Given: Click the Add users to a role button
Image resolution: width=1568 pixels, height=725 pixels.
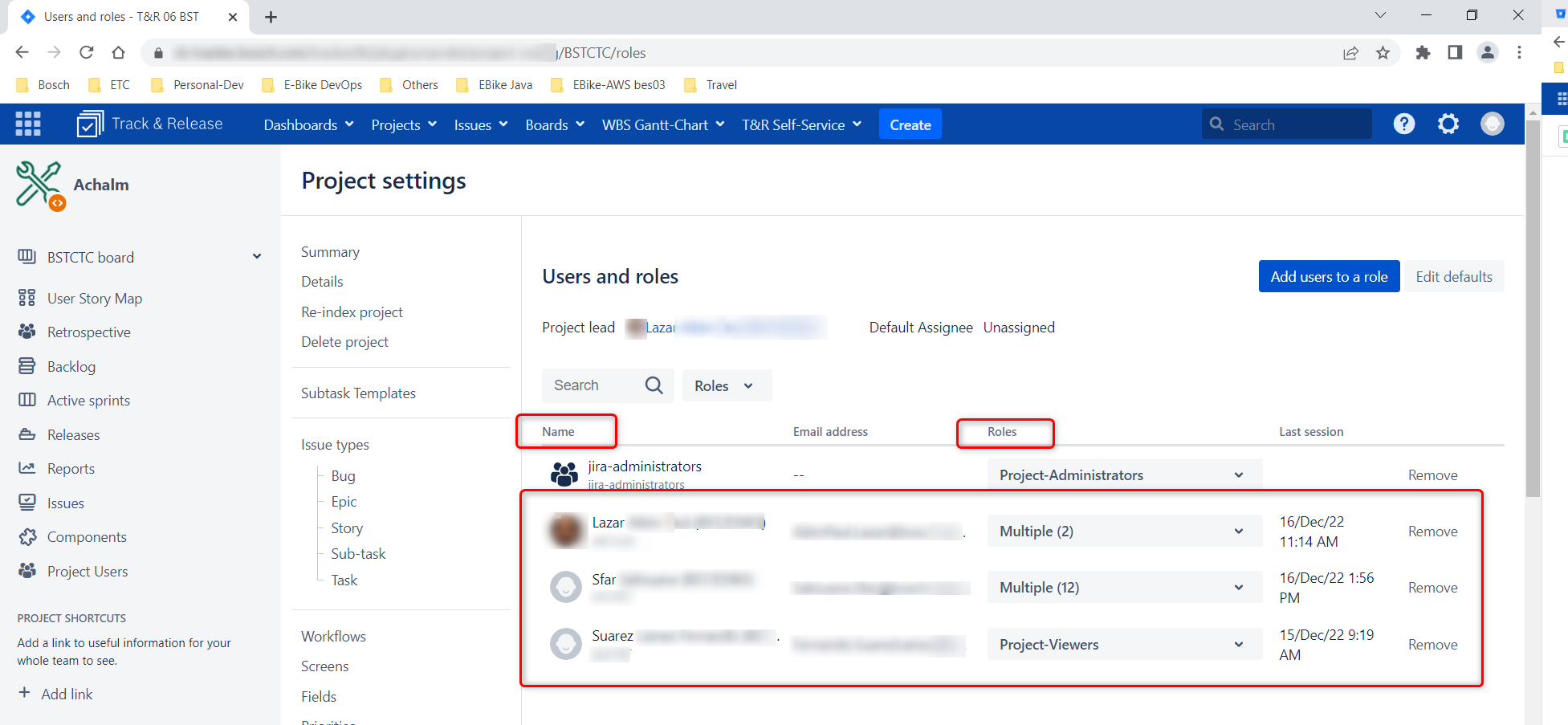Looking at the screenshot, I should (x=1328, y=277).
